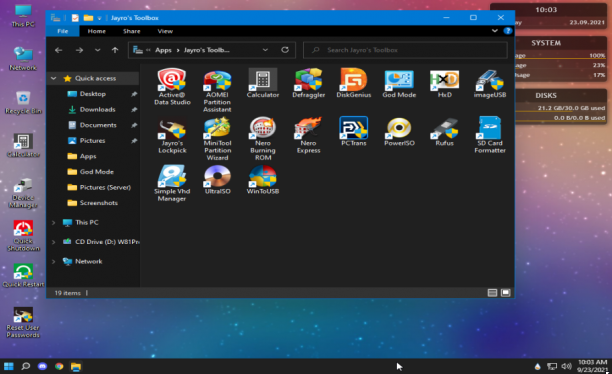The width and height of the screenshot is (612, 374).
Task: Open Chrome from the taskbar
Action: (59, 366)
